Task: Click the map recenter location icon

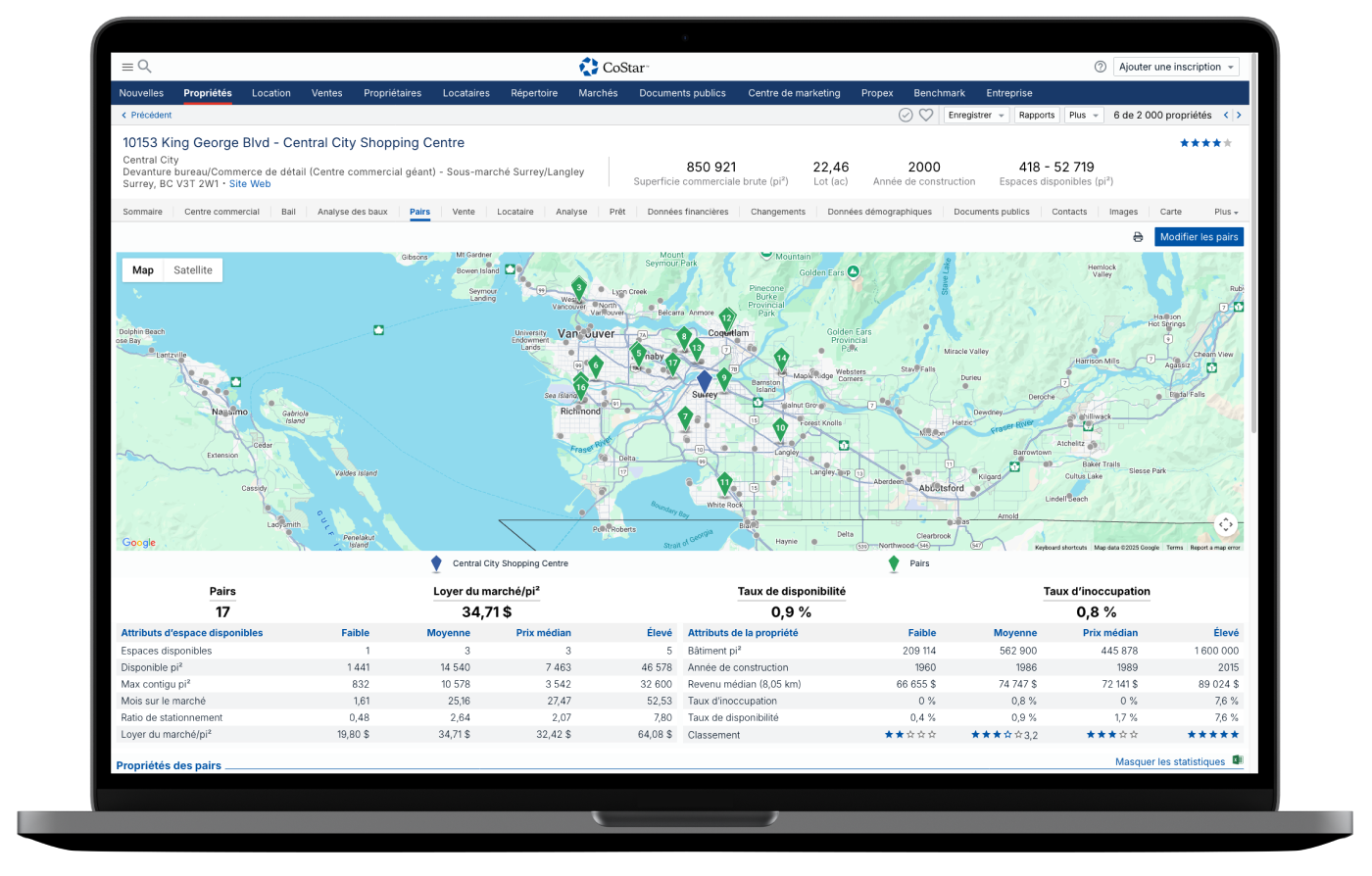Action: point(1226,524)
